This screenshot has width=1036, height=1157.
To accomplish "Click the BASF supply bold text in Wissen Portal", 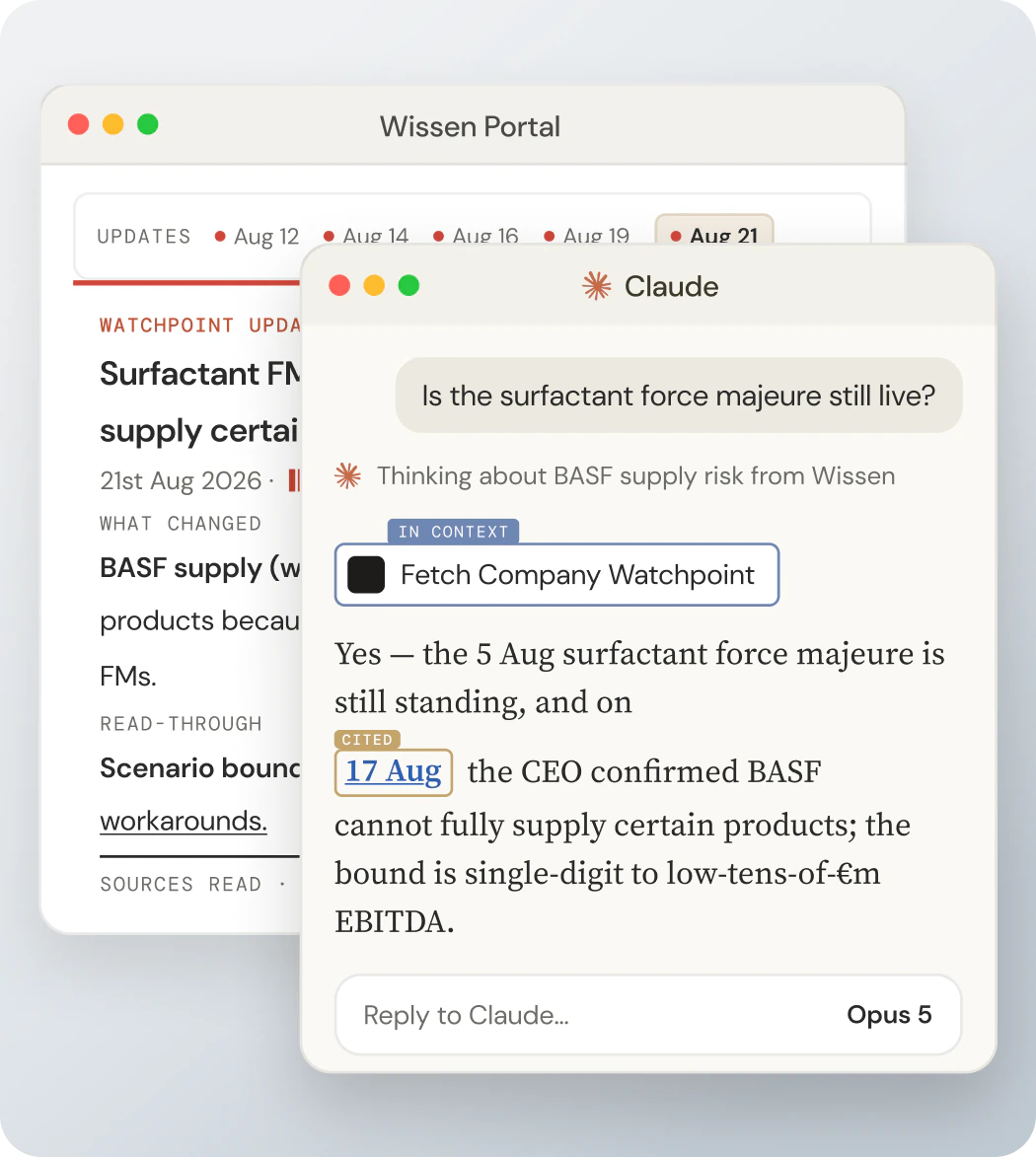I will [x=200, y=568].
